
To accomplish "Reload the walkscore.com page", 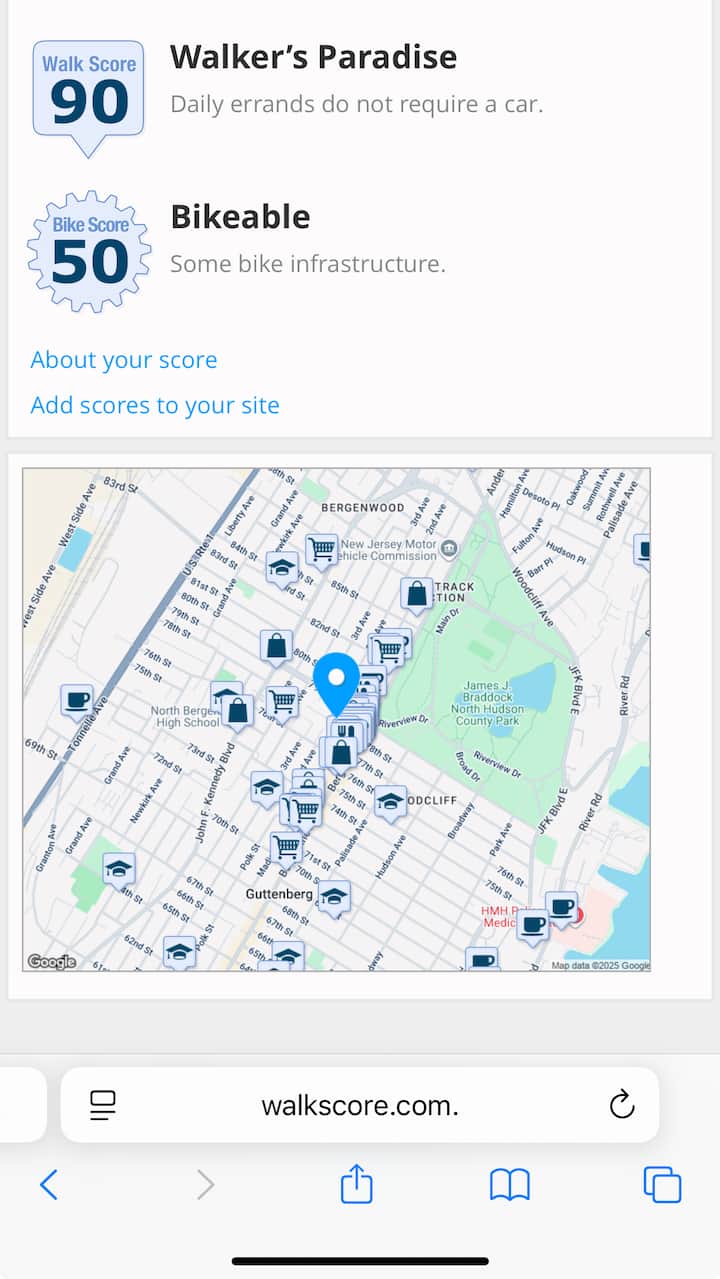I will [x=622, y=1105].
